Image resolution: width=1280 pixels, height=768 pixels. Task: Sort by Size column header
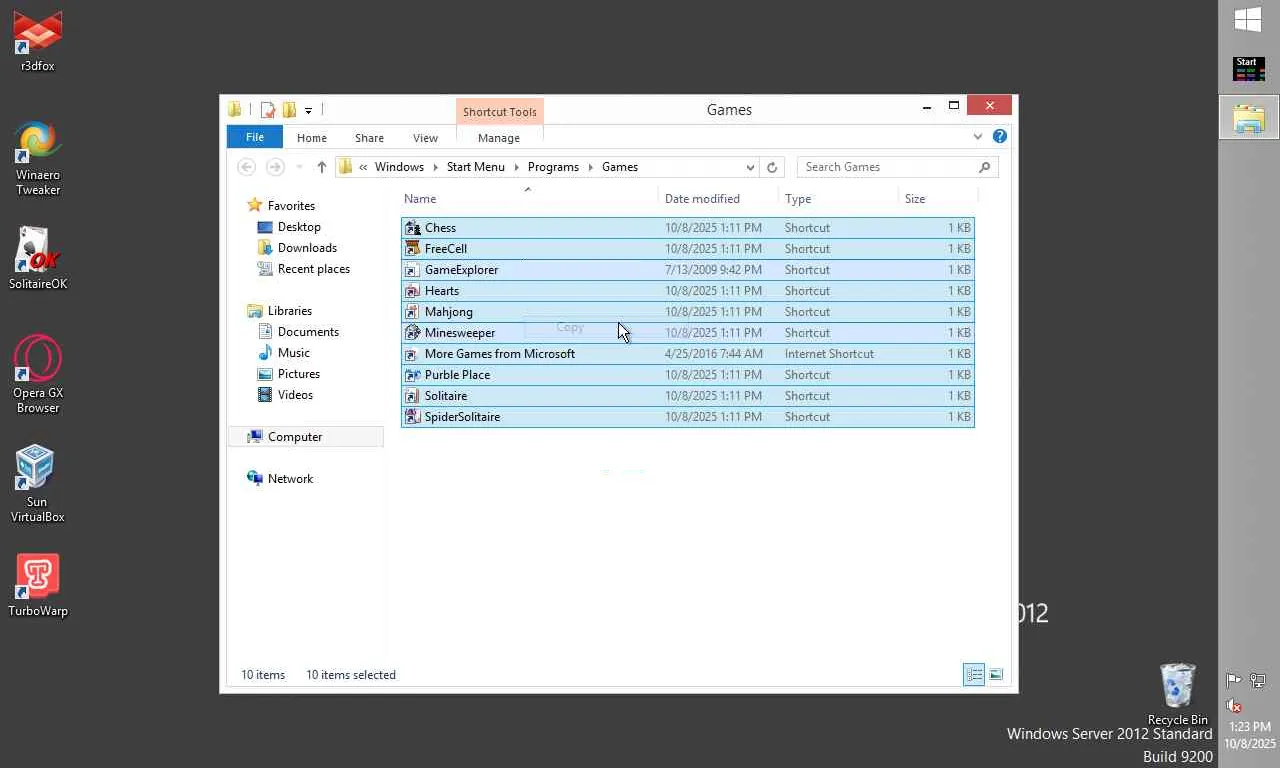pos(938,199)
